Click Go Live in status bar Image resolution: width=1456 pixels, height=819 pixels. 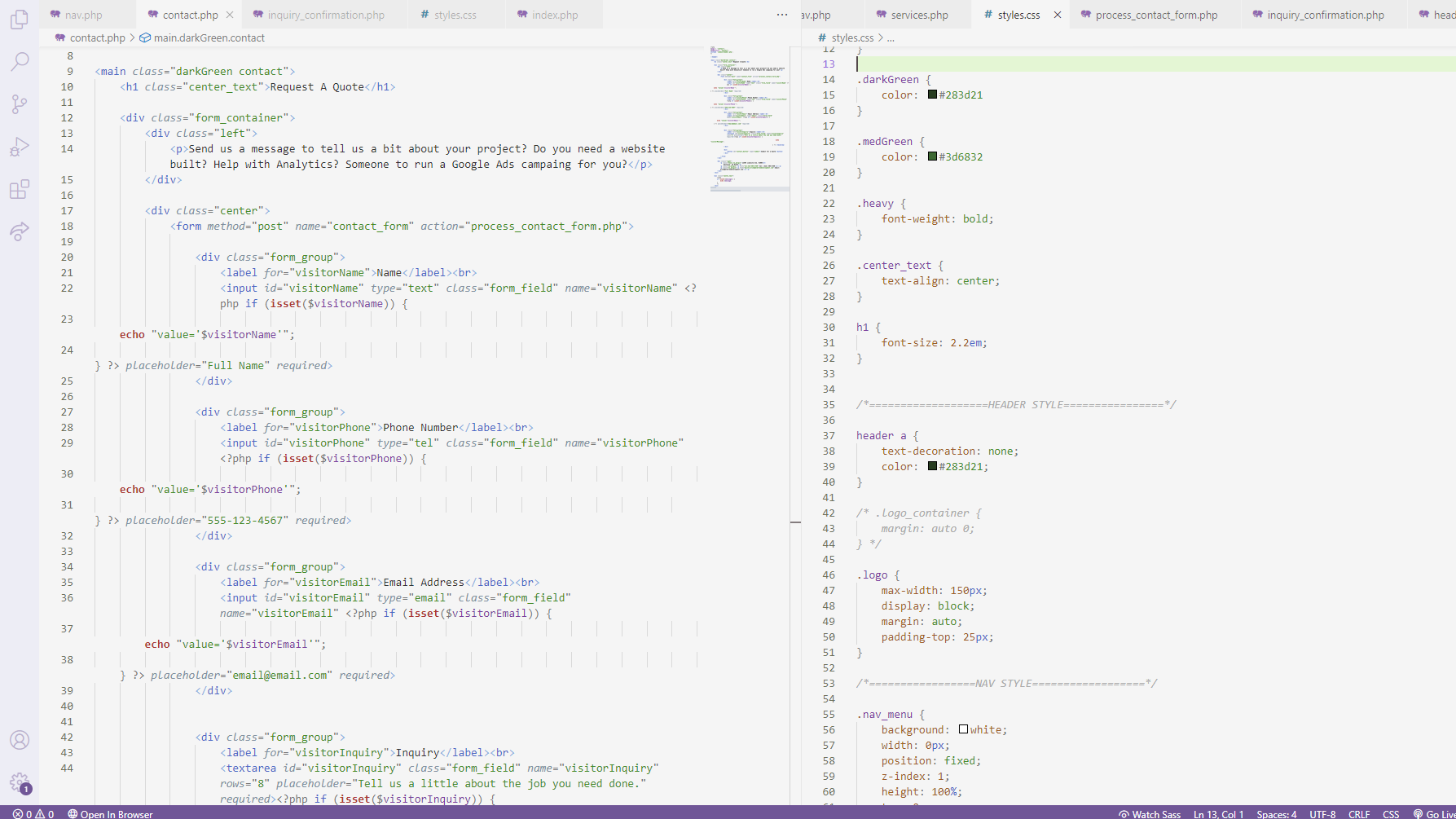[x=1434, y=813]
